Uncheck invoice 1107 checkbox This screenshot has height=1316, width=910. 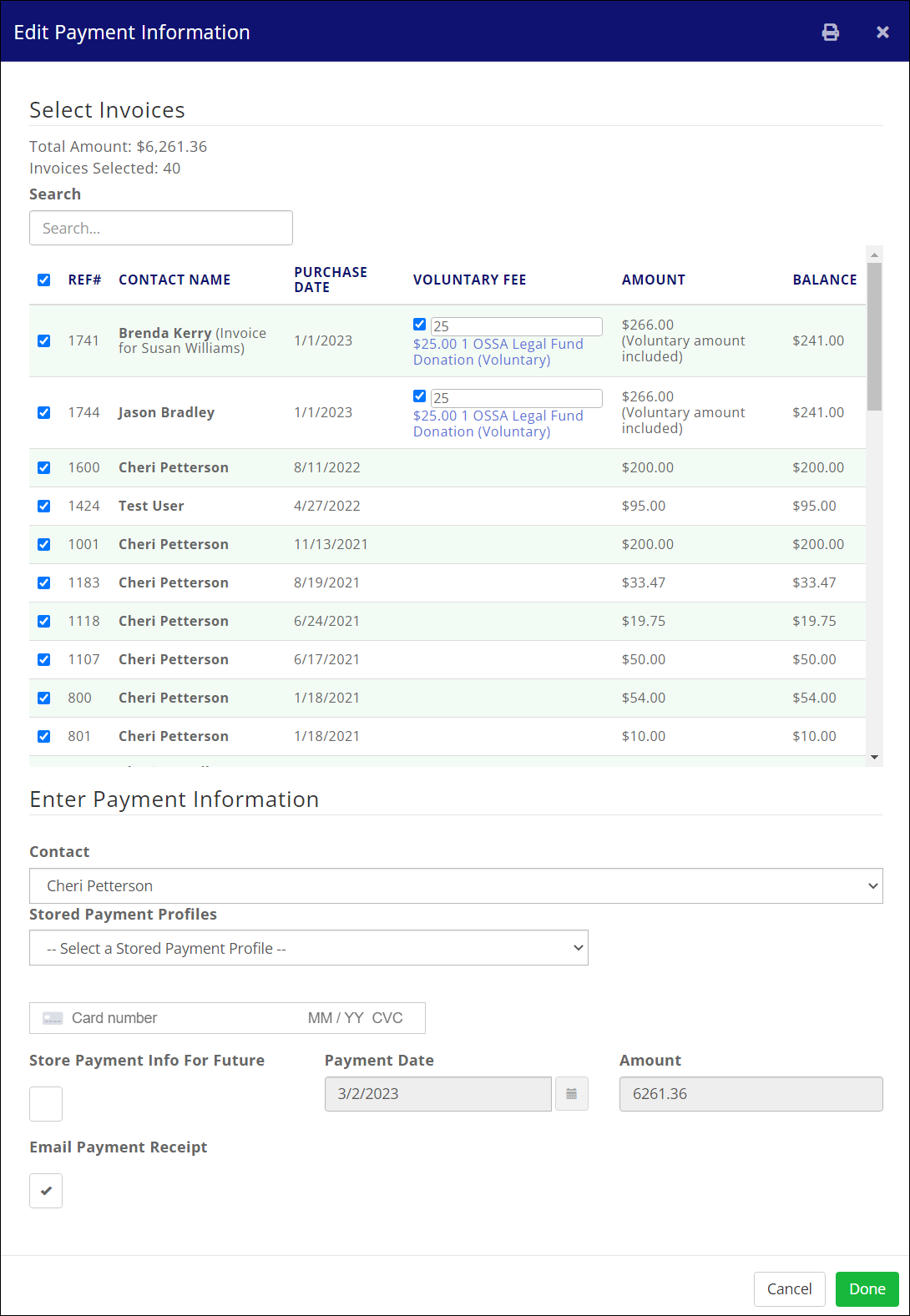coord(44,659)
